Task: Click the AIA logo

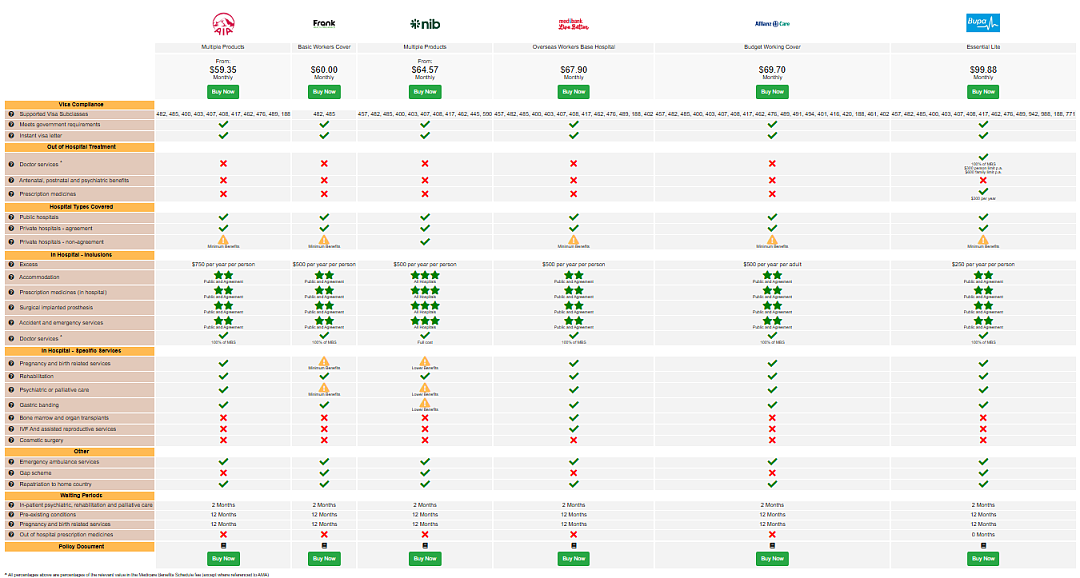Action: [x=223, y=24]
